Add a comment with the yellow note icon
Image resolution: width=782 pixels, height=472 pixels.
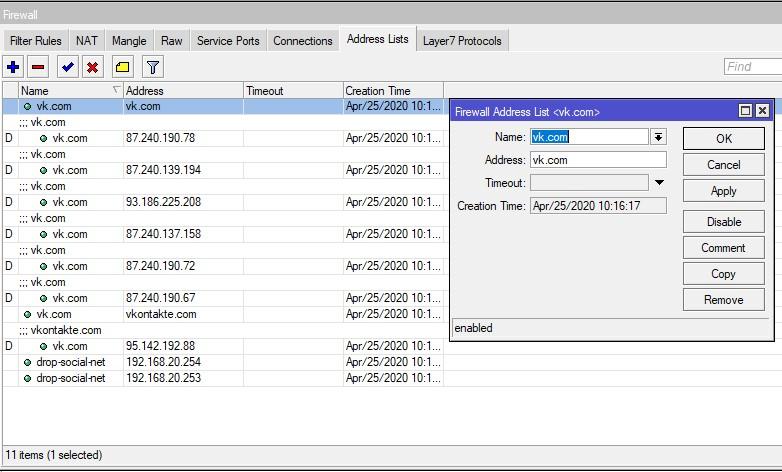click(123, 67)
